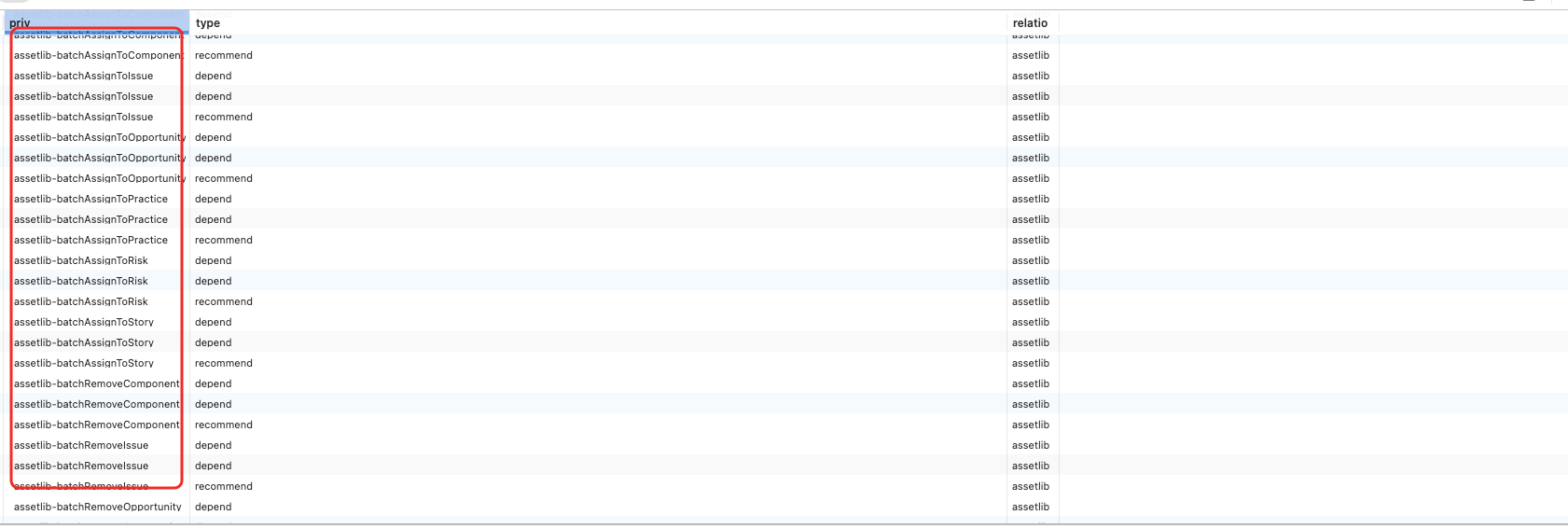Click depend in the batchRemoveOpportunity row
1568x529 pixels.
click(x=214, y=507)
